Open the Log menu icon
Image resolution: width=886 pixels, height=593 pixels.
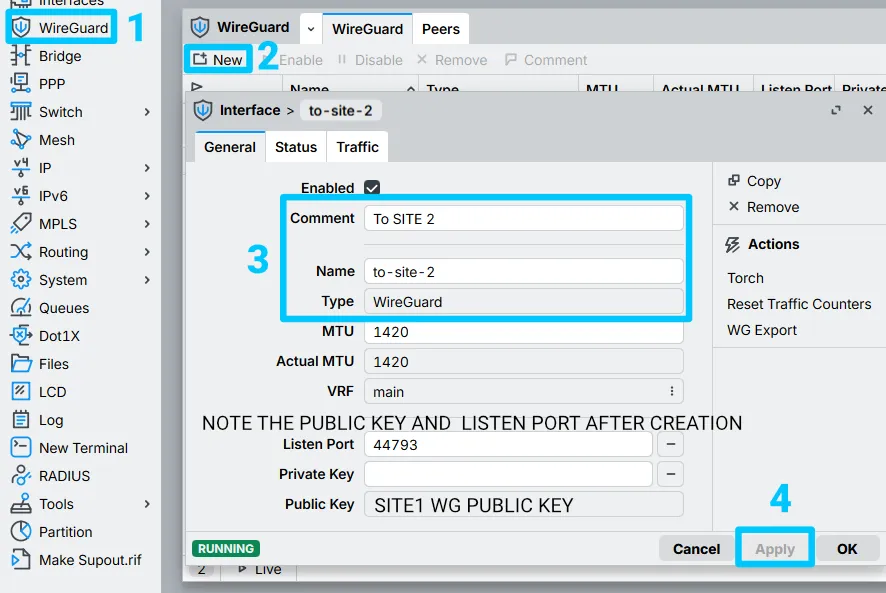(x=20, y=419)
